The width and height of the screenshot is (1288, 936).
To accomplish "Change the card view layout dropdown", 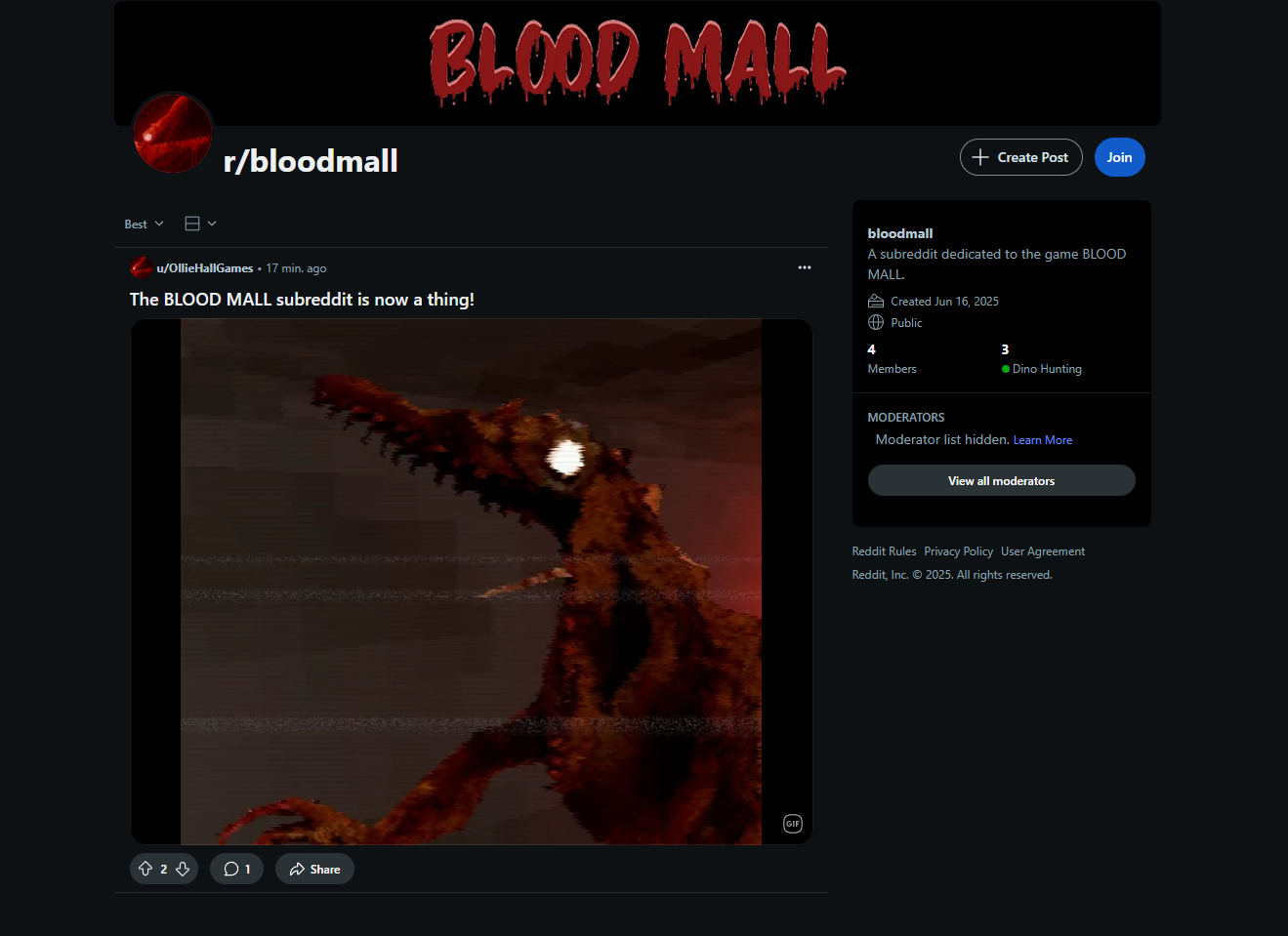I will click(x=200, y=224).
